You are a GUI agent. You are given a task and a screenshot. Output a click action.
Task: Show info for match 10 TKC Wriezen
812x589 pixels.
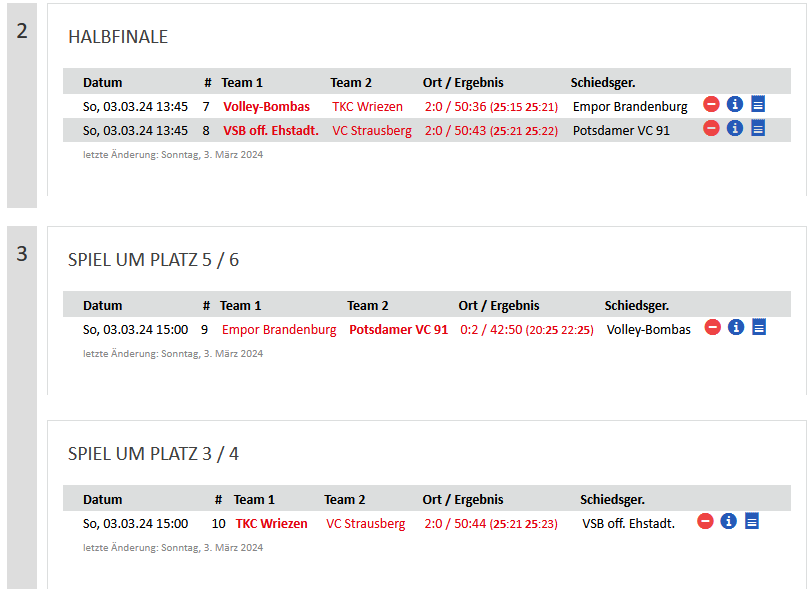coord(728,521)
